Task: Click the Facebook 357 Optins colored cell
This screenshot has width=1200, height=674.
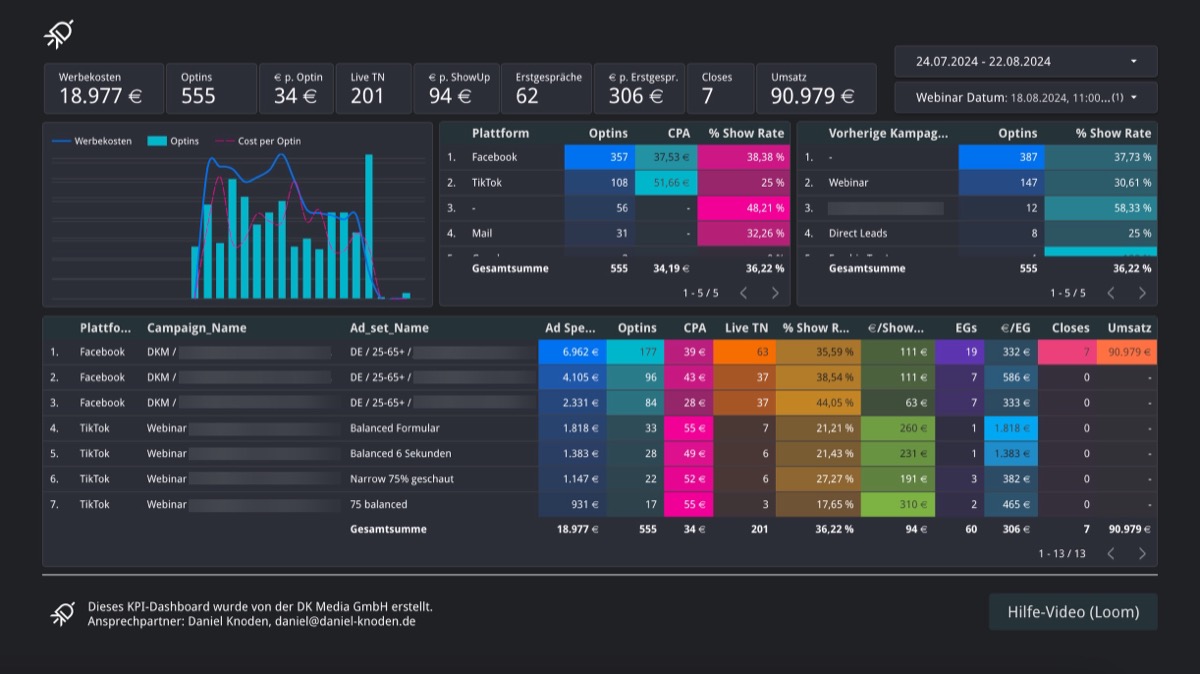Action: point(599,157)
